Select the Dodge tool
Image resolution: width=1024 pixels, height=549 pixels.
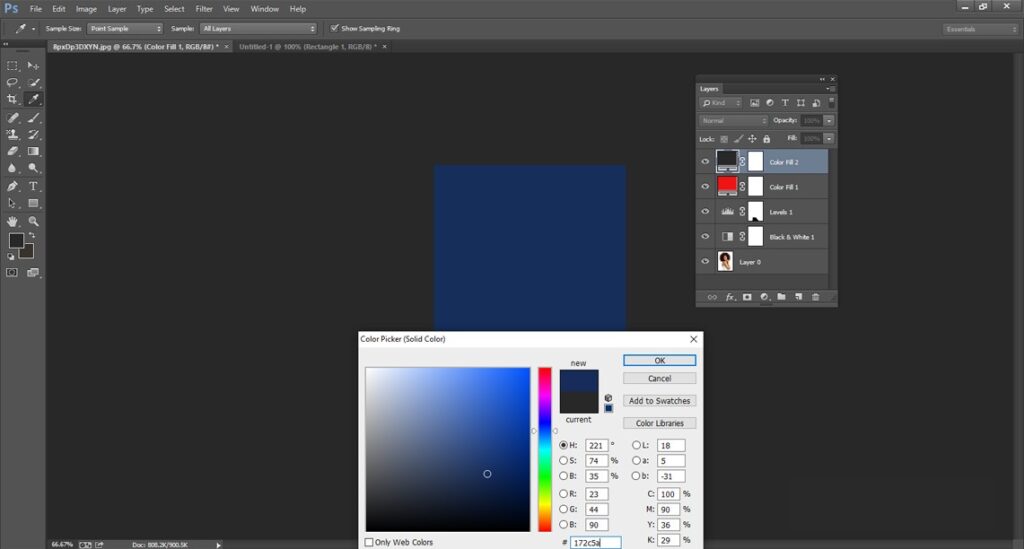click(33, 168)
